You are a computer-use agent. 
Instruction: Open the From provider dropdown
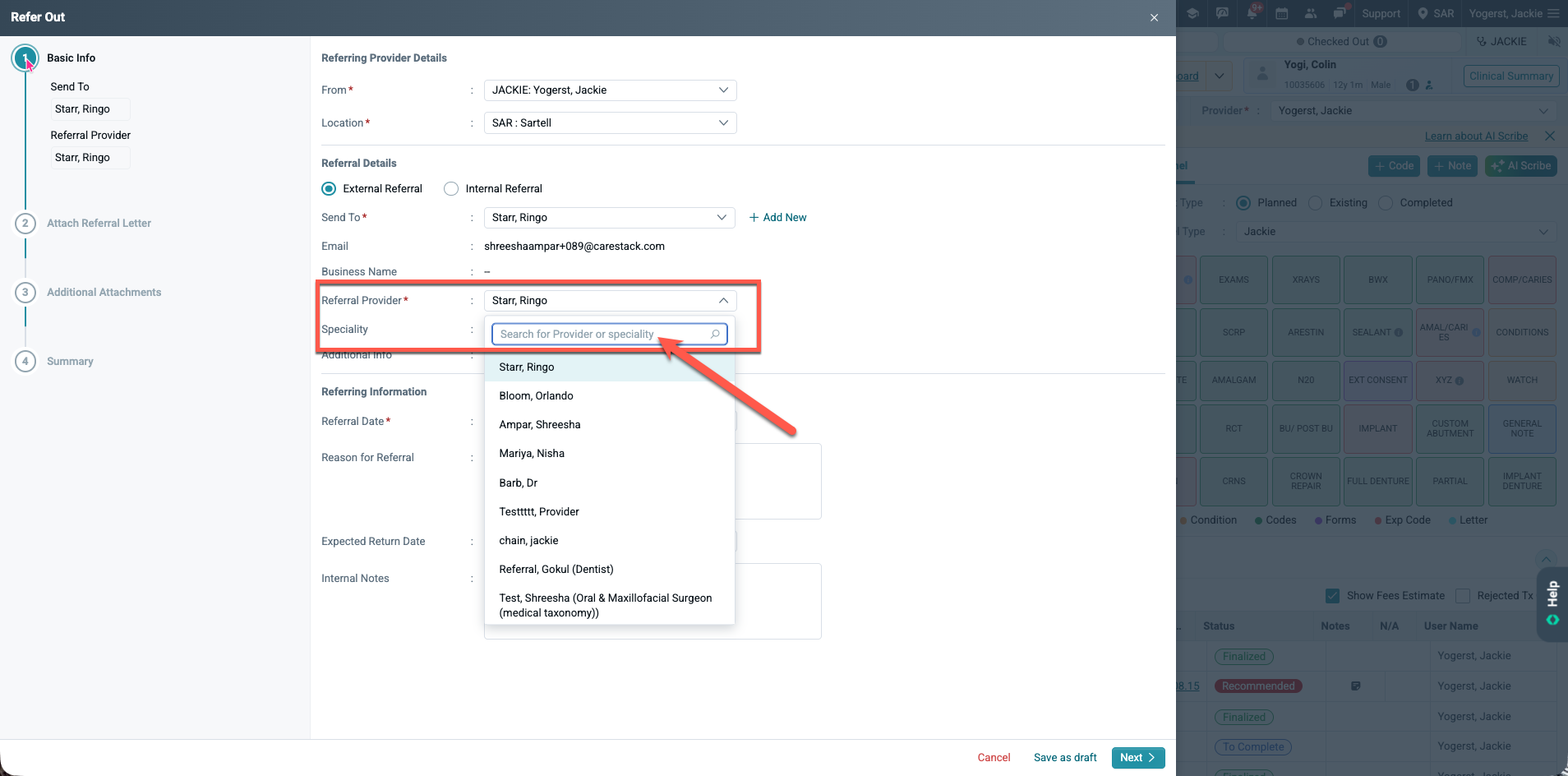pos(610,90)
